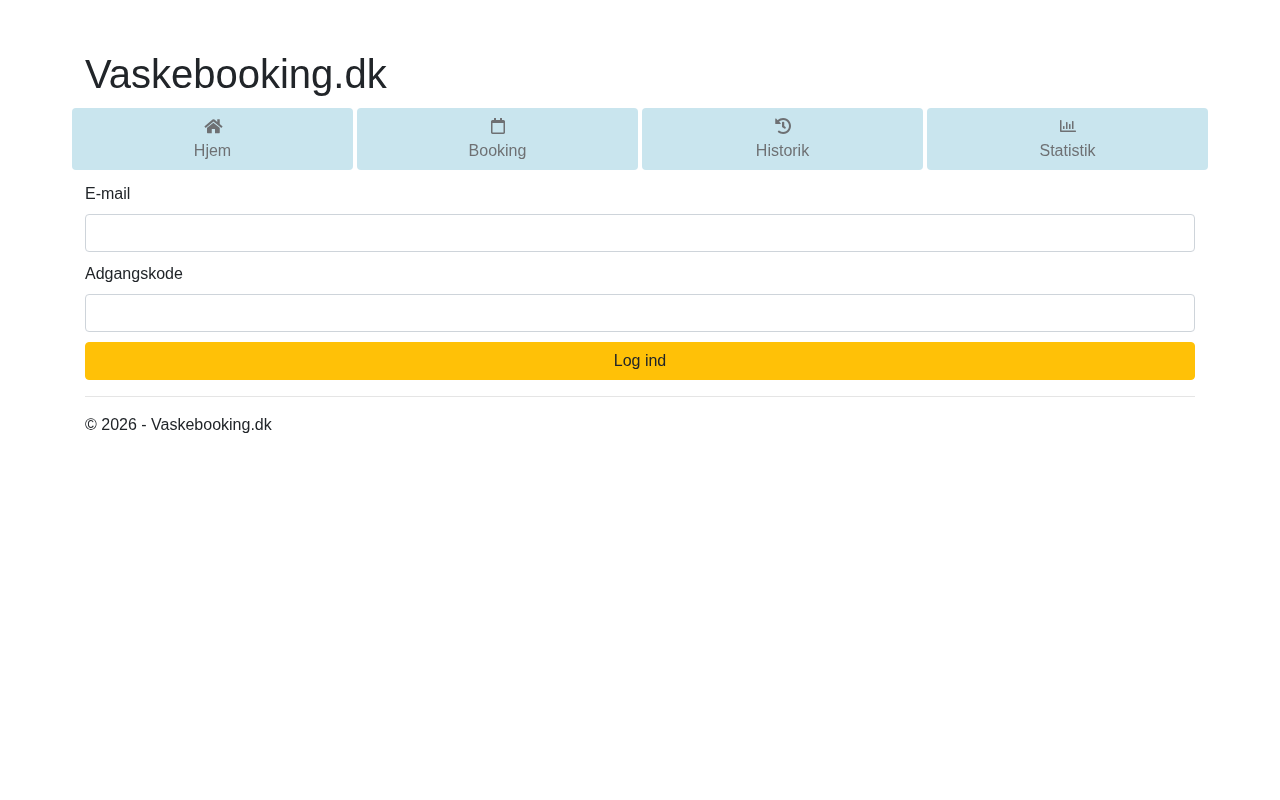Screen dimensions: 1280x800
Task: Go to the Hjem tab label
Action: click(212, 151)
